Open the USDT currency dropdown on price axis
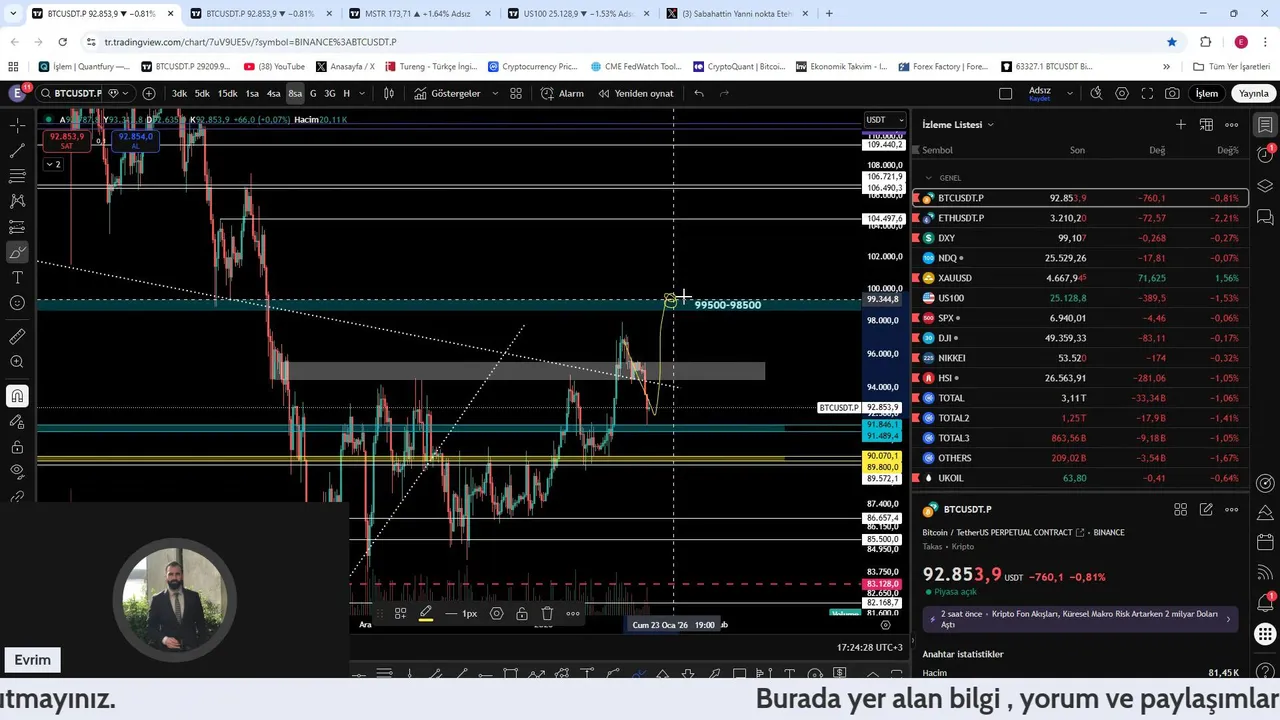This screenshot has height=720, width=1280. coord(886,120)
